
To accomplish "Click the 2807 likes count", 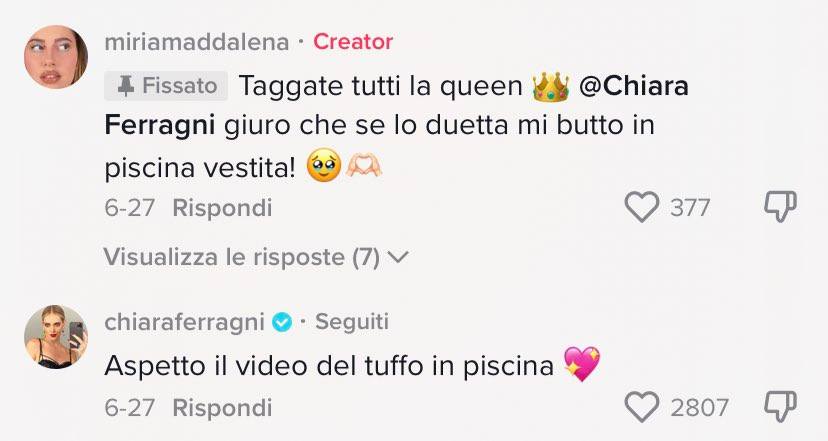I will coord(699,407).
